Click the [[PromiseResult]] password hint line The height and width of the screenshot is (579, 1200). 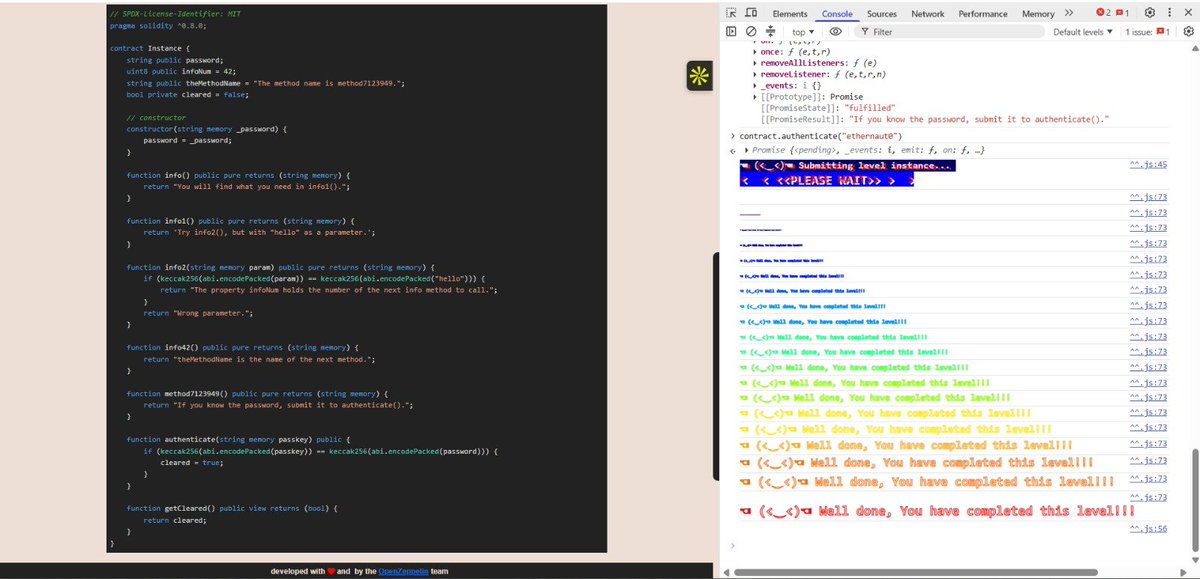[935, 119]
